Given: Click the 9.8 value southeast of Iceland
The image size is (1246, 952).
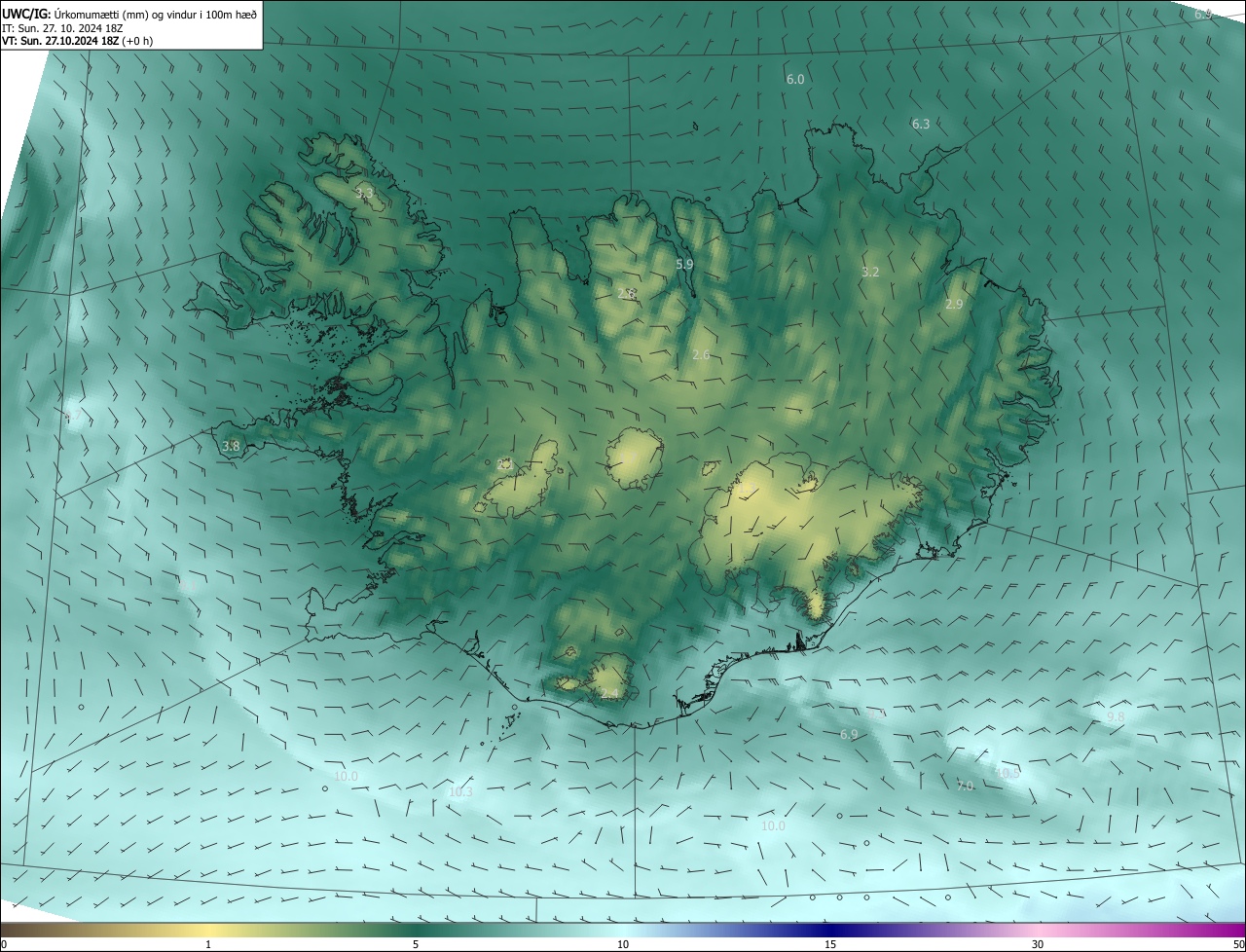Looking at the screenshot, I should click(1116, 716).
